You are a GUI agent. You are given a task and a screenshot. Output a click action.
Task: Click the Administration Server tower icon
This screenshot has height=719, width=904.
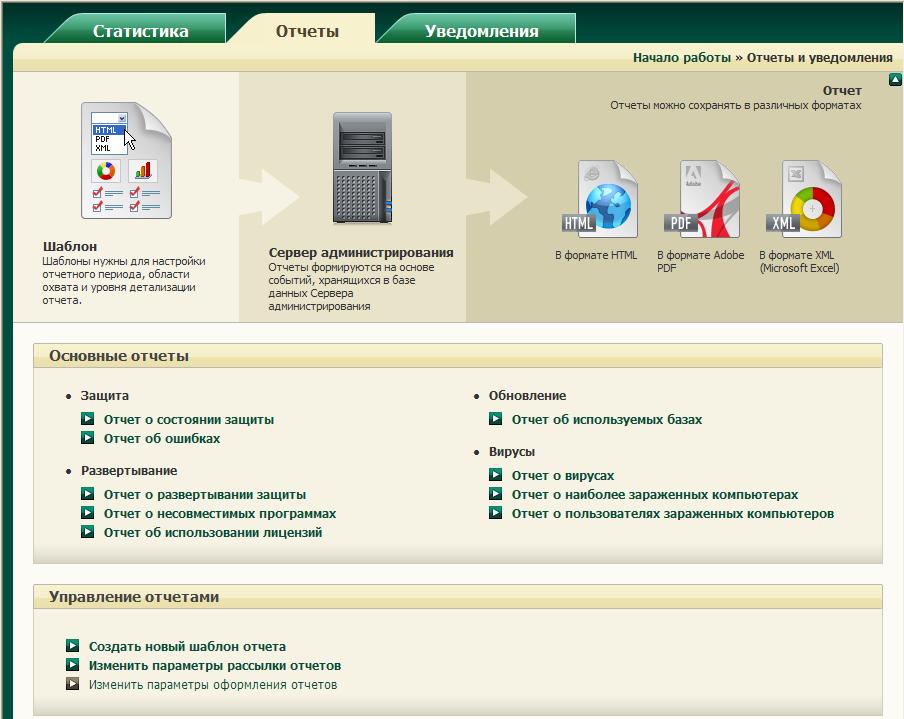click(x=362, y=168)
